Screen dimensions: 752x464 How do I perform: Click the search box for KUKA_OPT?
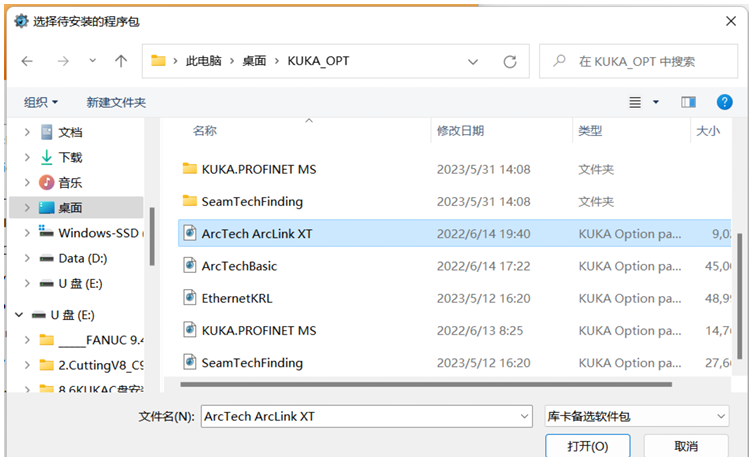click(x=640, y=61)
